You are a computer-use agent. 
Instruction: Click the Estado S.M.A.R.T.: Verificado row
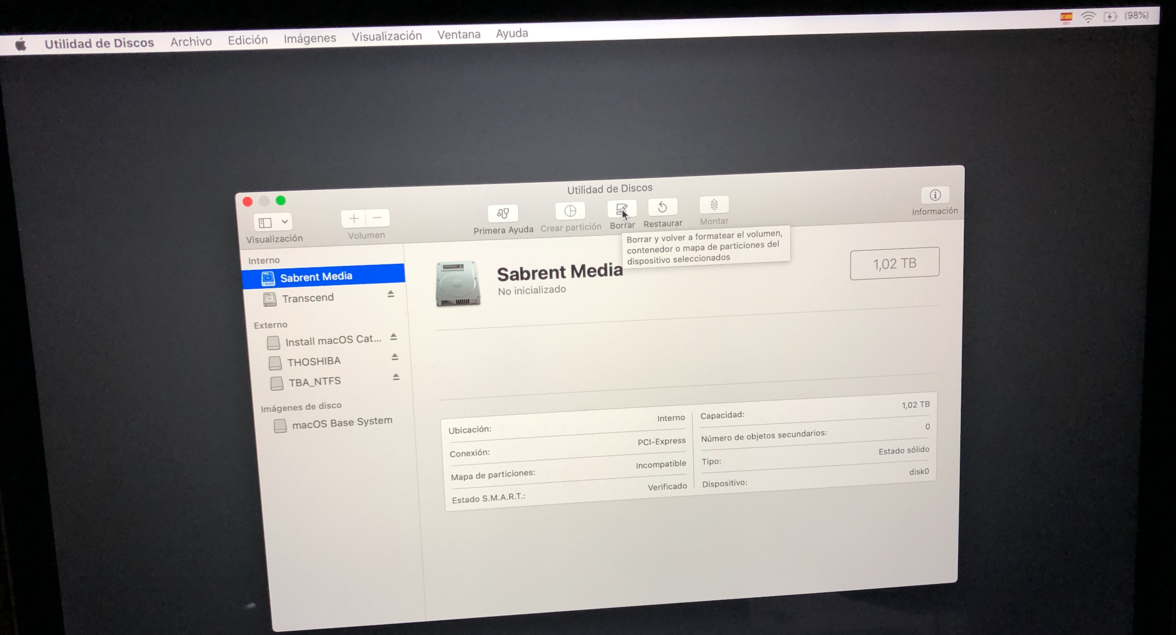point(568,492)
